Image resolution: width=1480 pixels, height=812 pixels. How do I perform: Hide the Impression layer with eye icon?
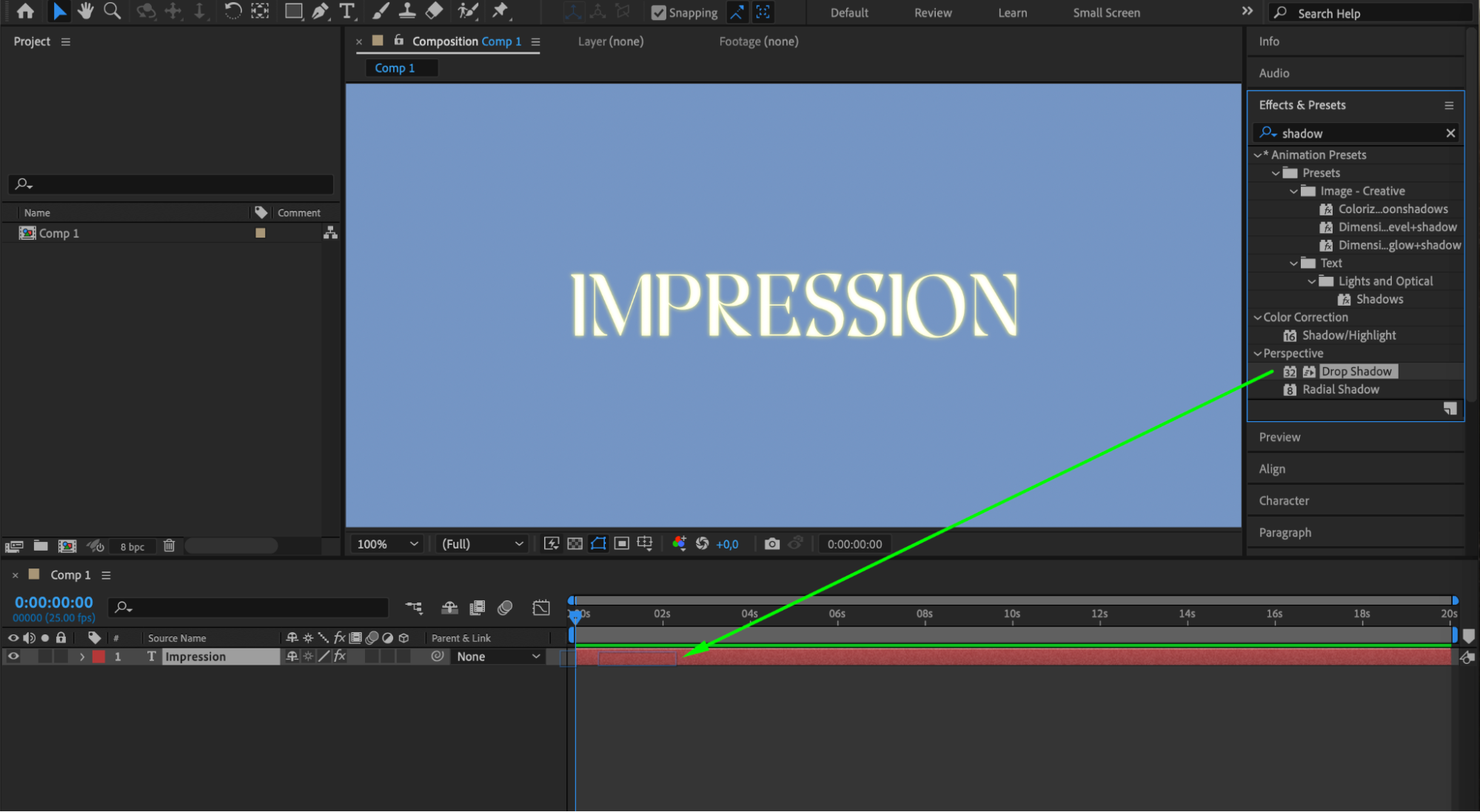(13, 657)
